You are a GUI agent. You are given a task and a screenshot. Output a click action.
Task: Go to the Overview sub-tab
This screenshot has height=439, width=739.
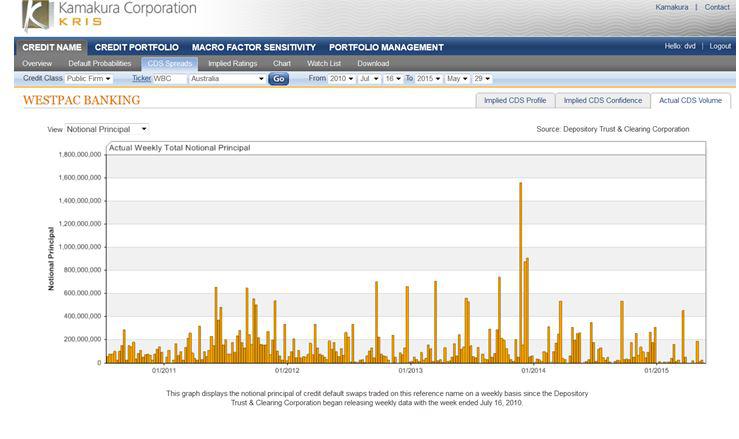click(37, 63)
